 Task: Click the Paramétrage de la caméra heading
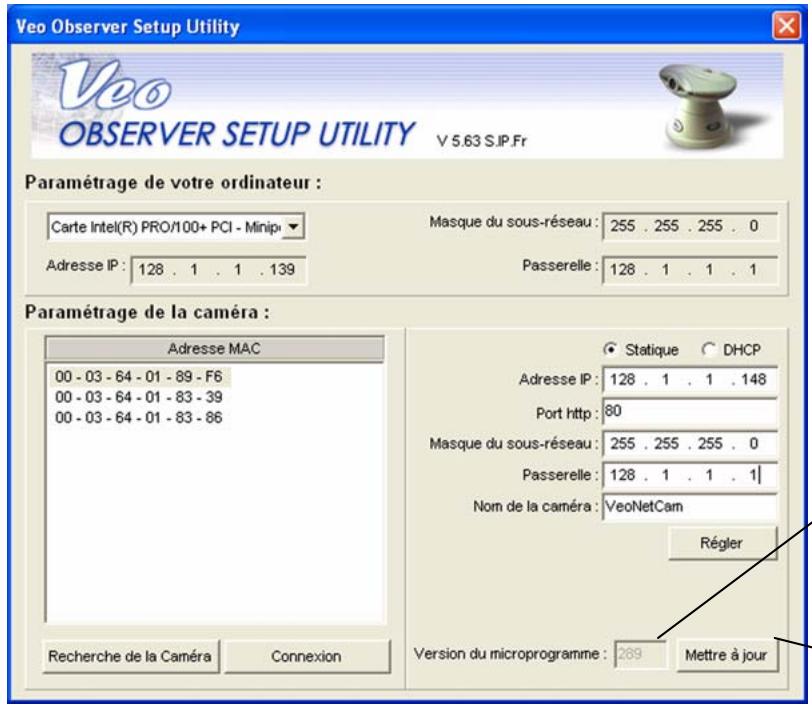(147, 312)
